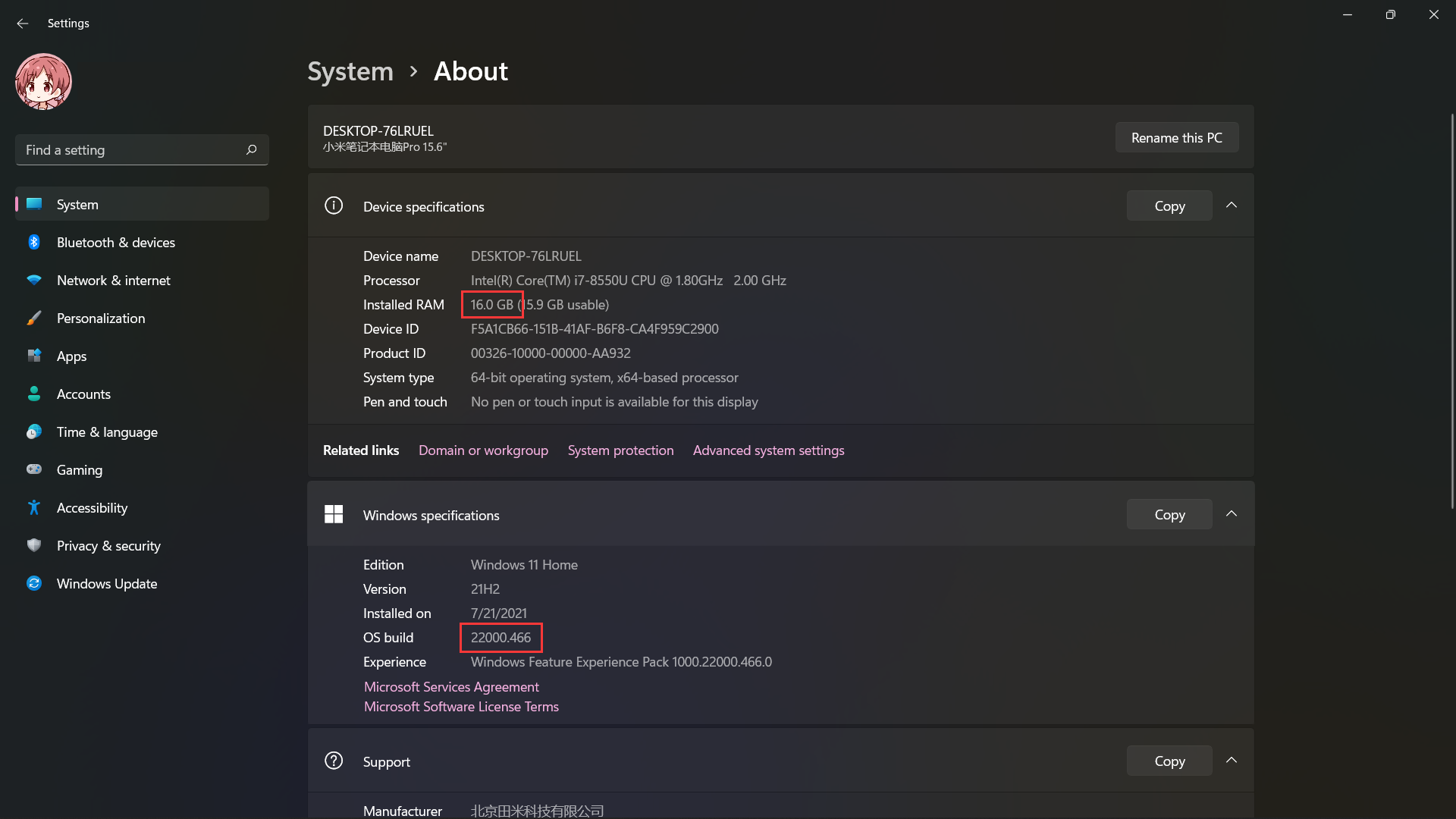Collapse the Windows specifications section

pos(1232,514)
